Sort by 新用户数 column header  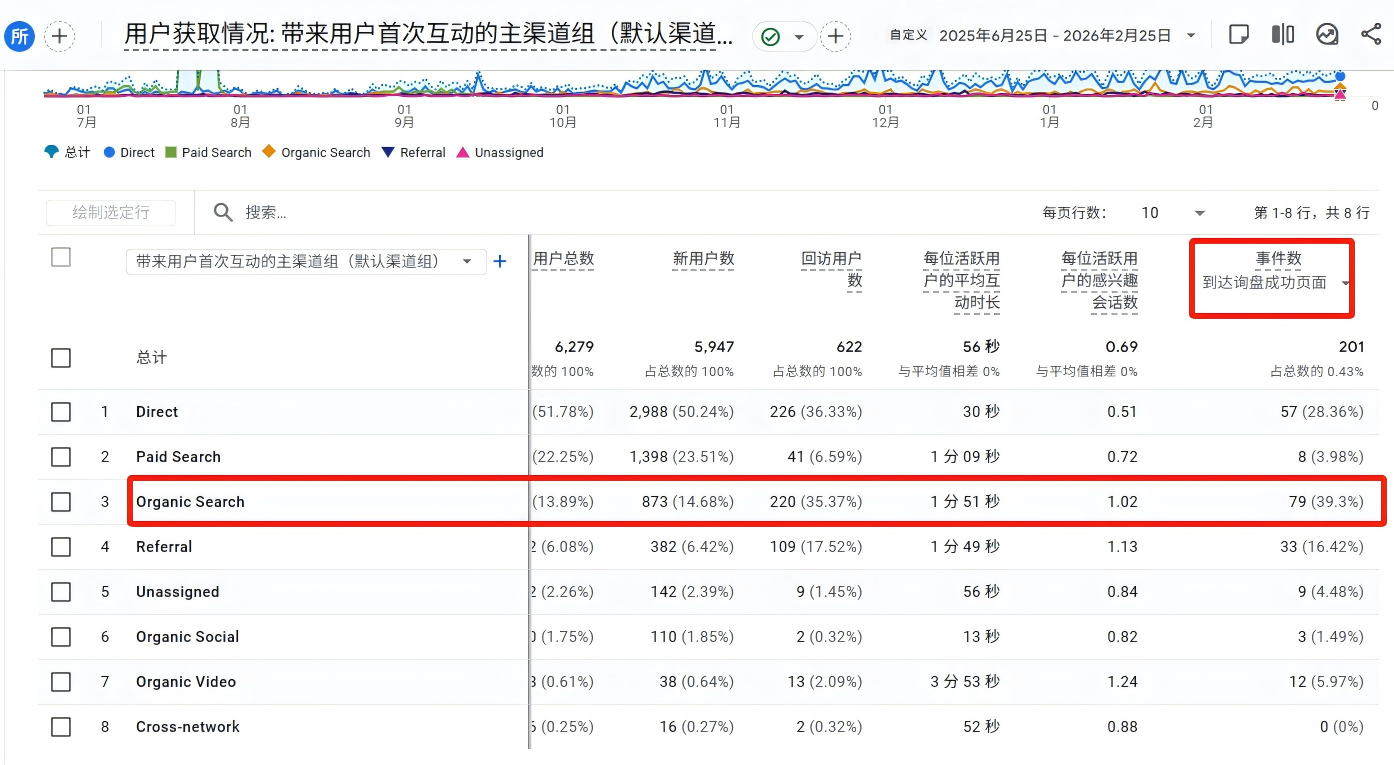[703, 259]
